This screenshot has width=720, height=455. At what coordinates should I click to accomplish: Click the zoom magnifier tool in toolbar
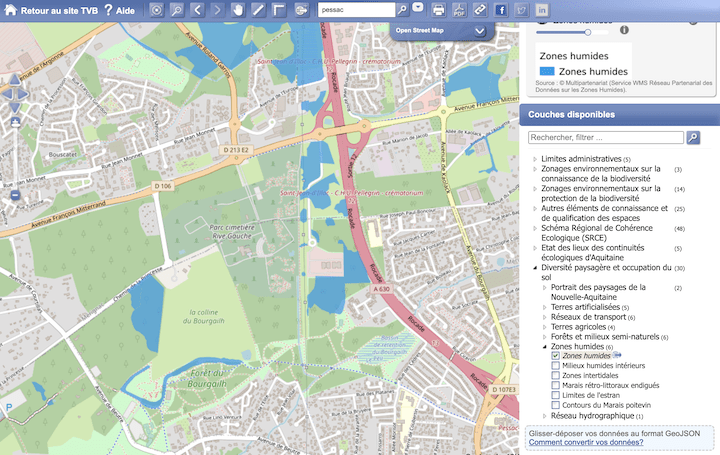176,10
